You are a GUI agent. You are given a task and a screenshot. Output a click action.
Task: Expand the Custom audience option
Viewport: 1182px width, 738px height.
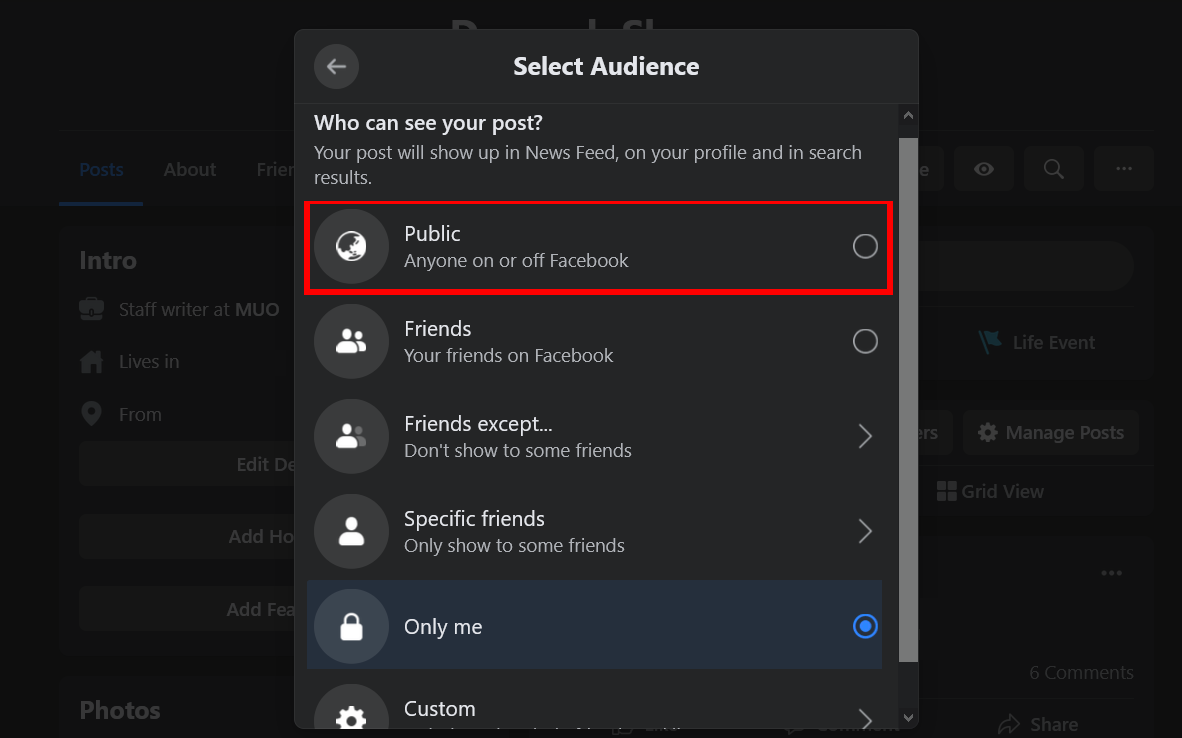click(865, 717)
